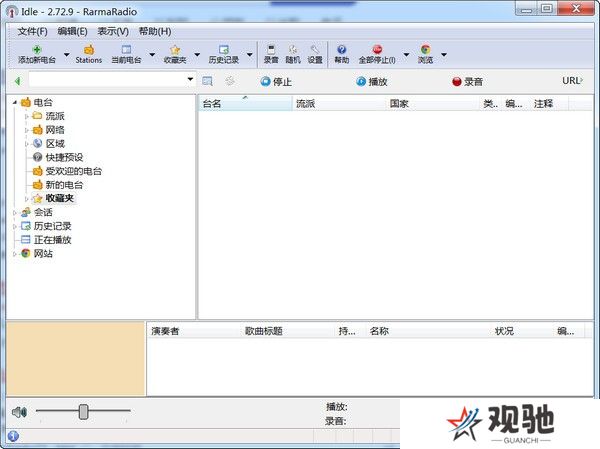The width and height of the screenshot is (600, 449).
Task: Mute audio with the speaker icon
Action: (x=19, y=412)
